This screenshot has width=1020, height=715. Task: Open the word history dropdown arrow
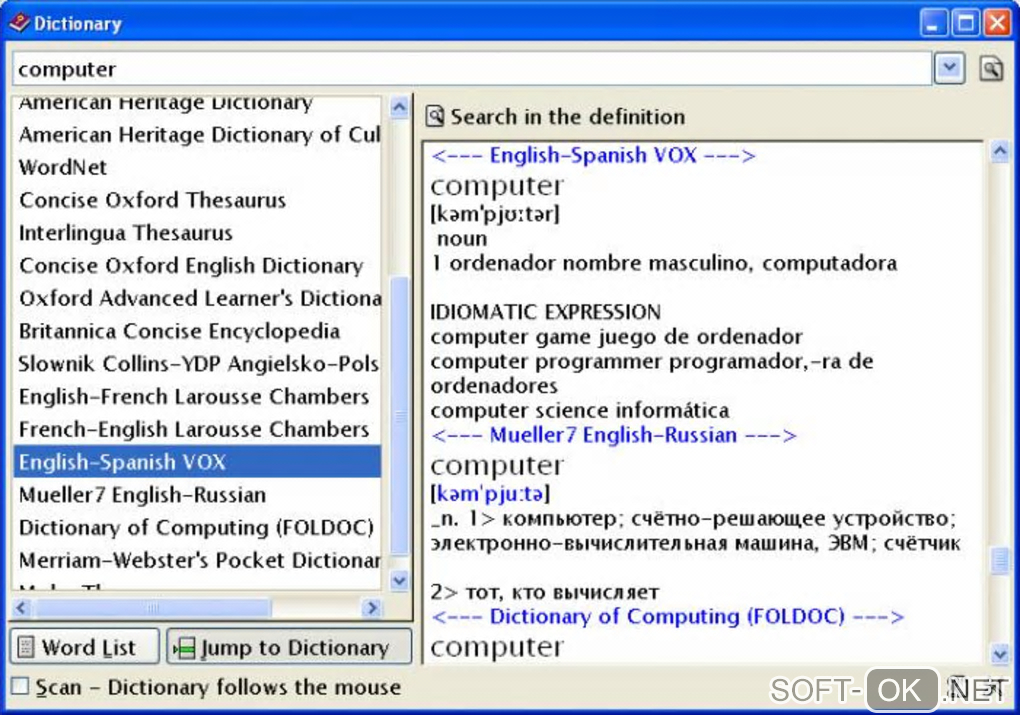949,68
